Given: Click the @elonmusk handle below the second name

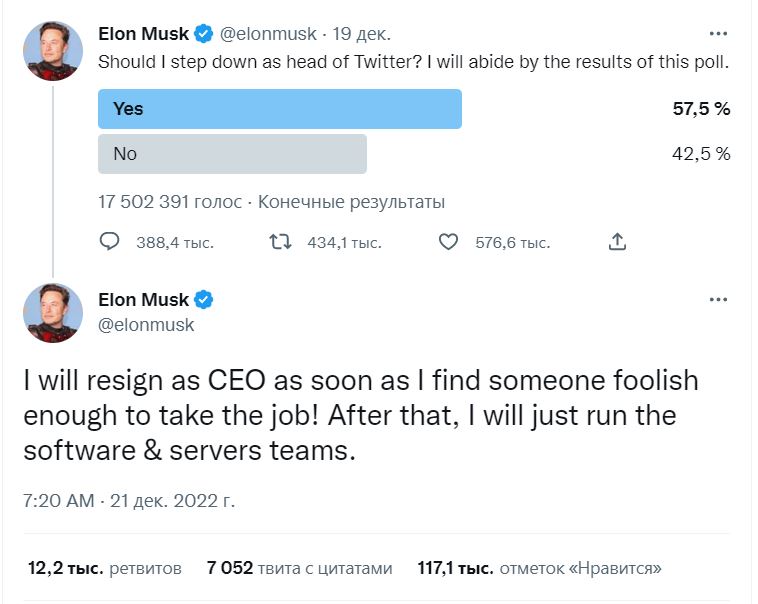Looking at the screenshot, I should pos(146,325).
